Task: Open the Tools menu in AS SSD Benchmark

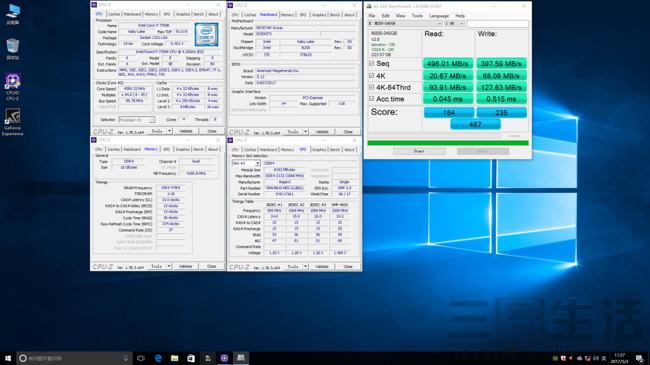Action: point(417,16)
